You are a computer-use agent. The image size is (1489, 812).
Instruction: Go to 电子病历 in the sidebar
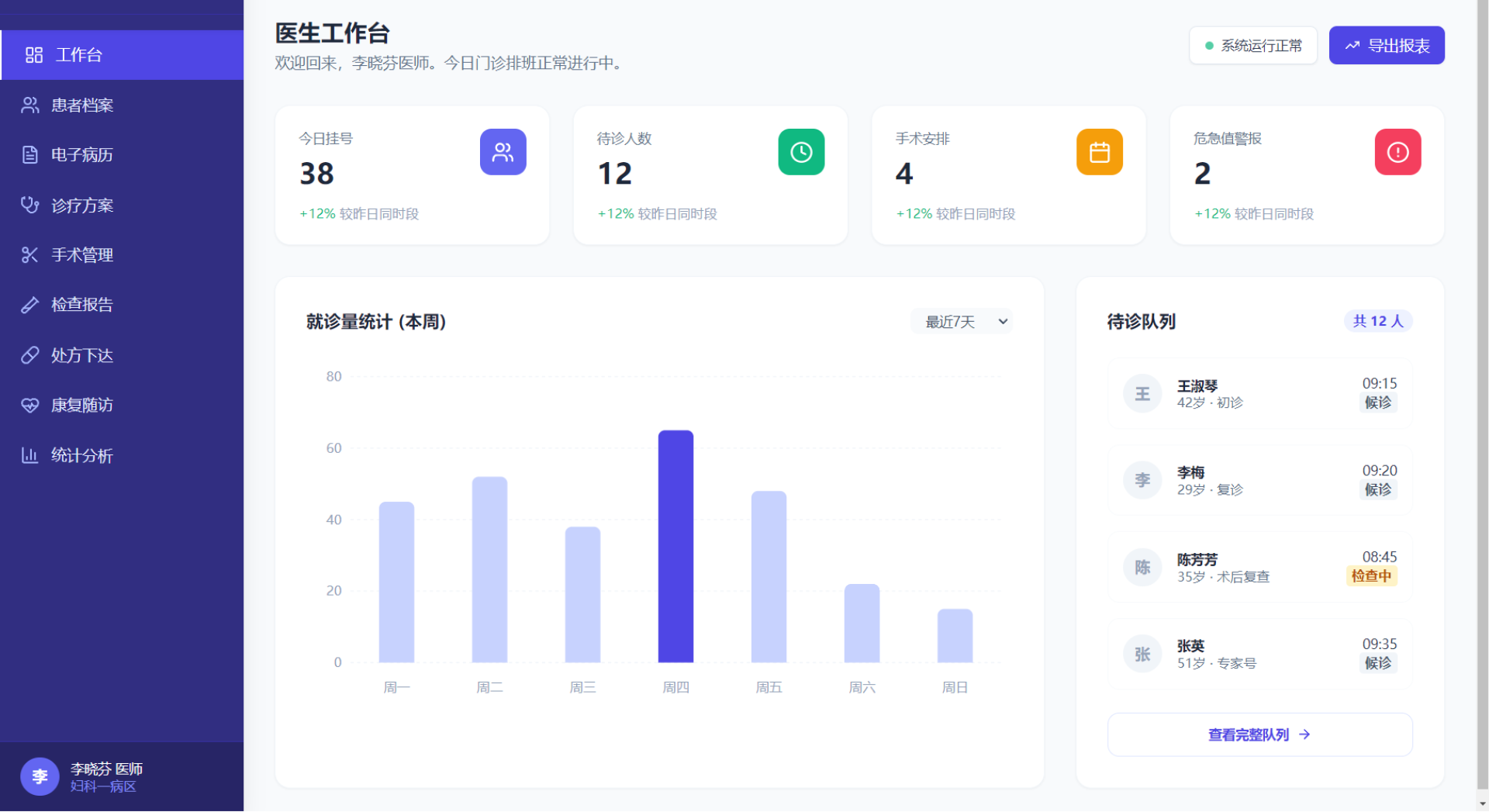point(82,155)
